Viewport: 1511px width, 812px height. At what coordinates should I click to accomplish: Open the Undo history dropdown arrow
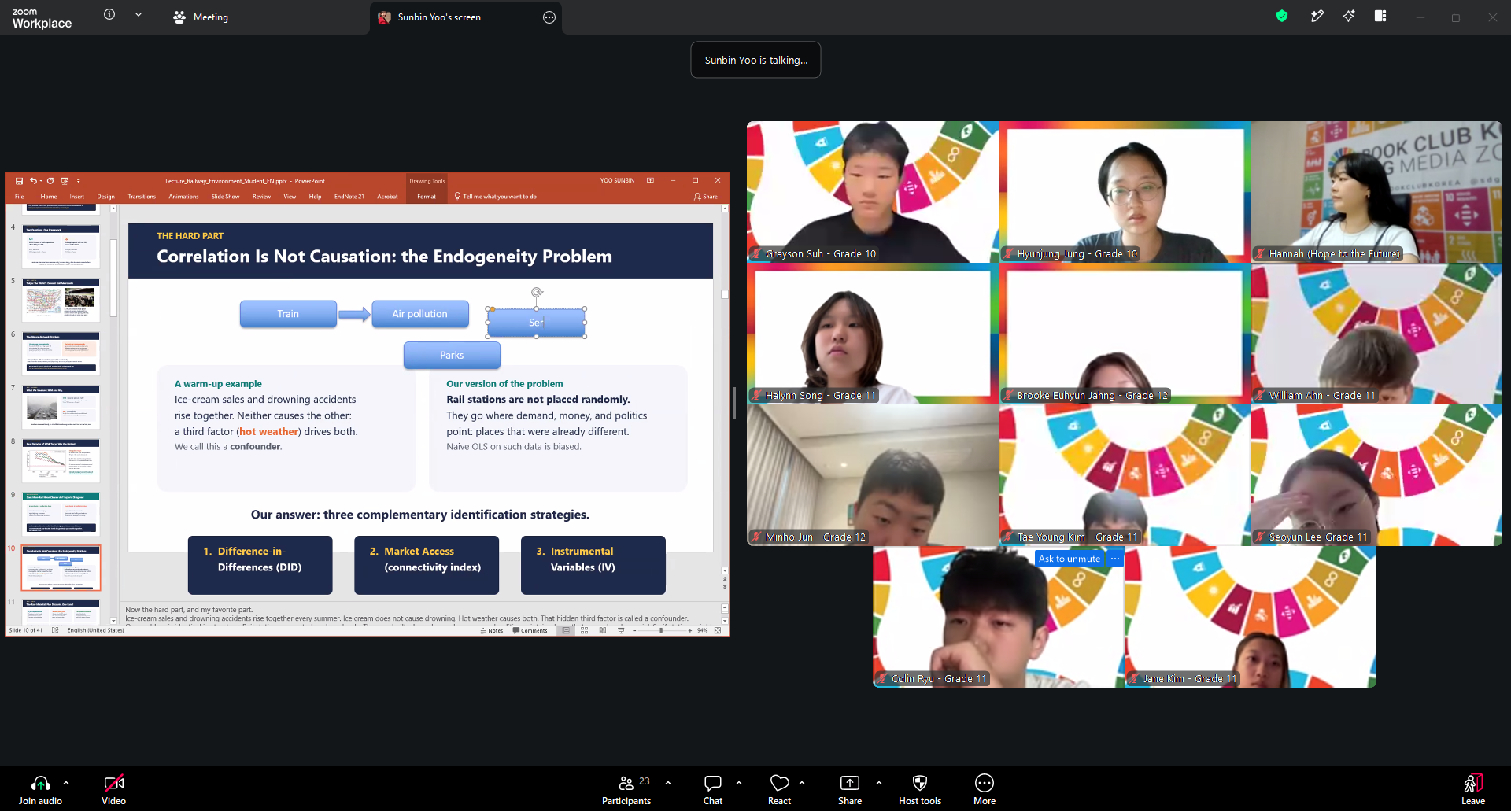pyautogui.click(x=41, y=181)
